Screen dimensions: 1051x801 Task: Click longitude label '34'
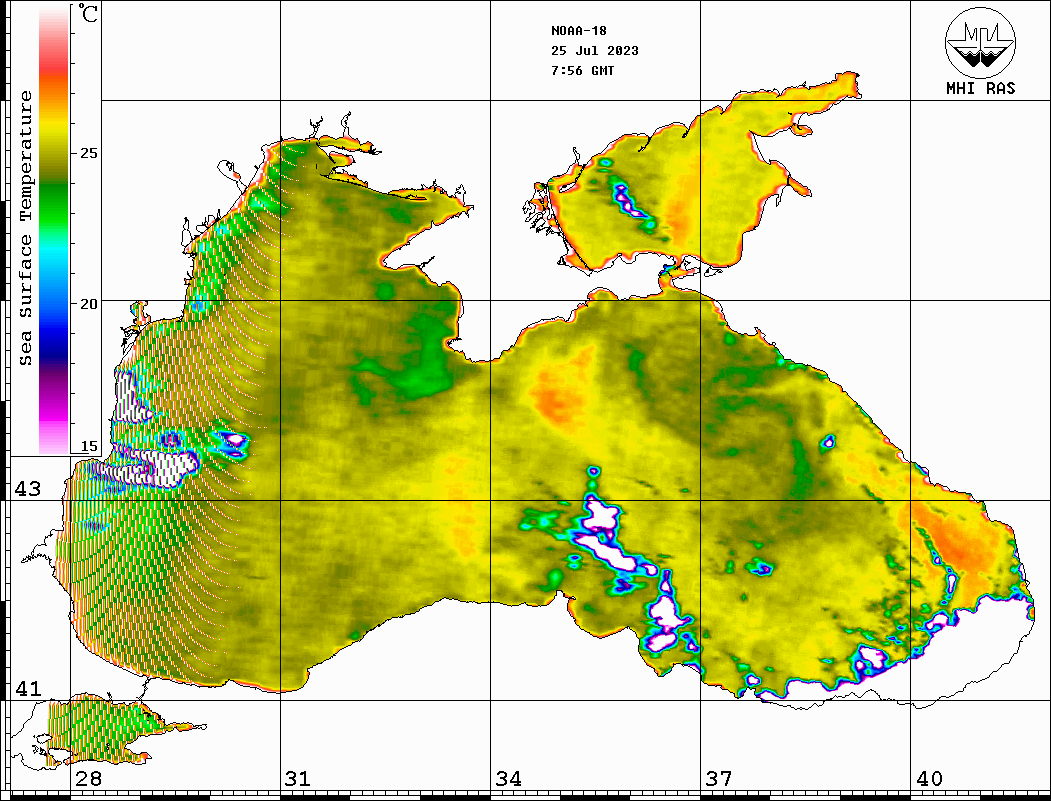pos(508,779)
